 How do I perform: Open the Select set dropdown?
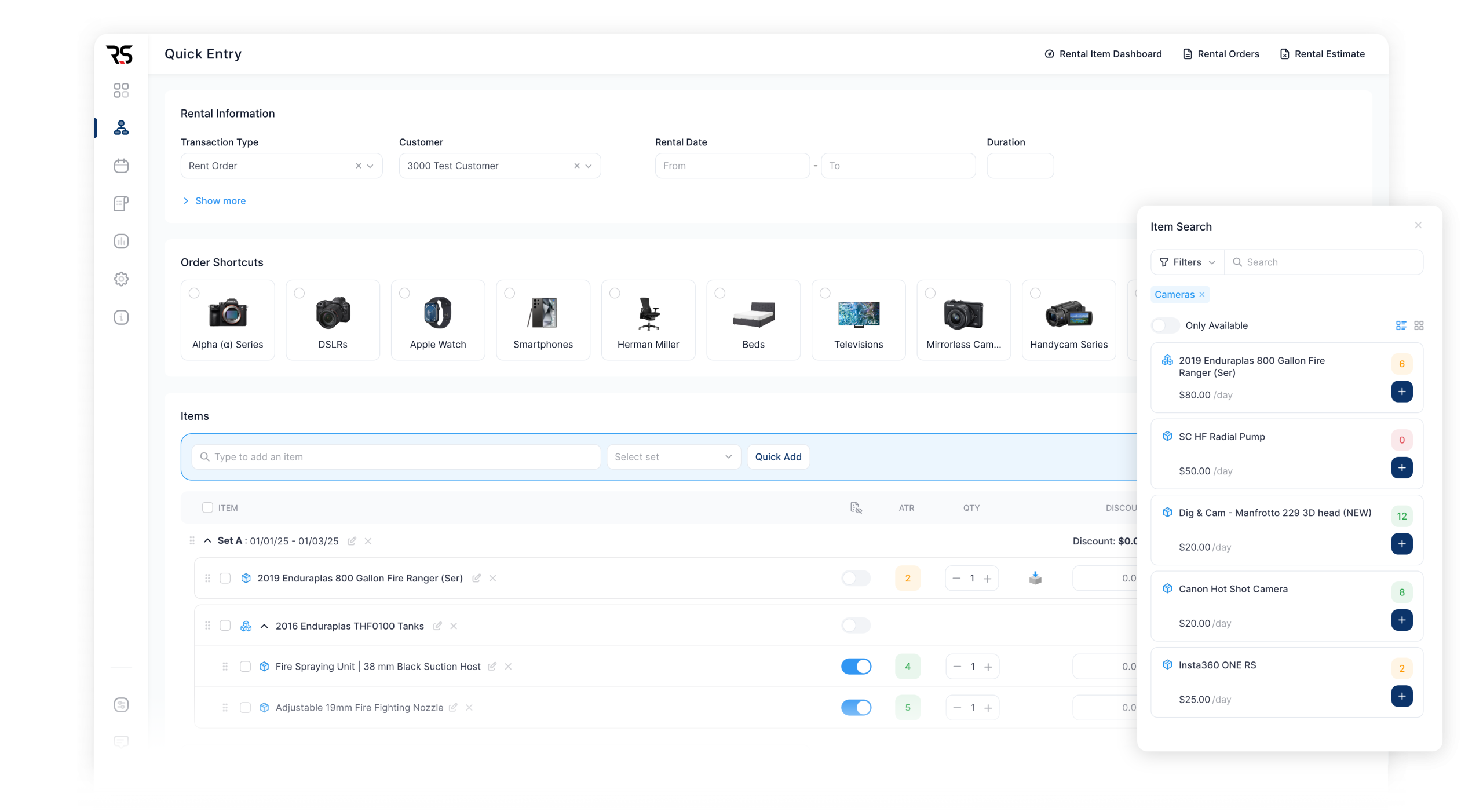point(674,456)
